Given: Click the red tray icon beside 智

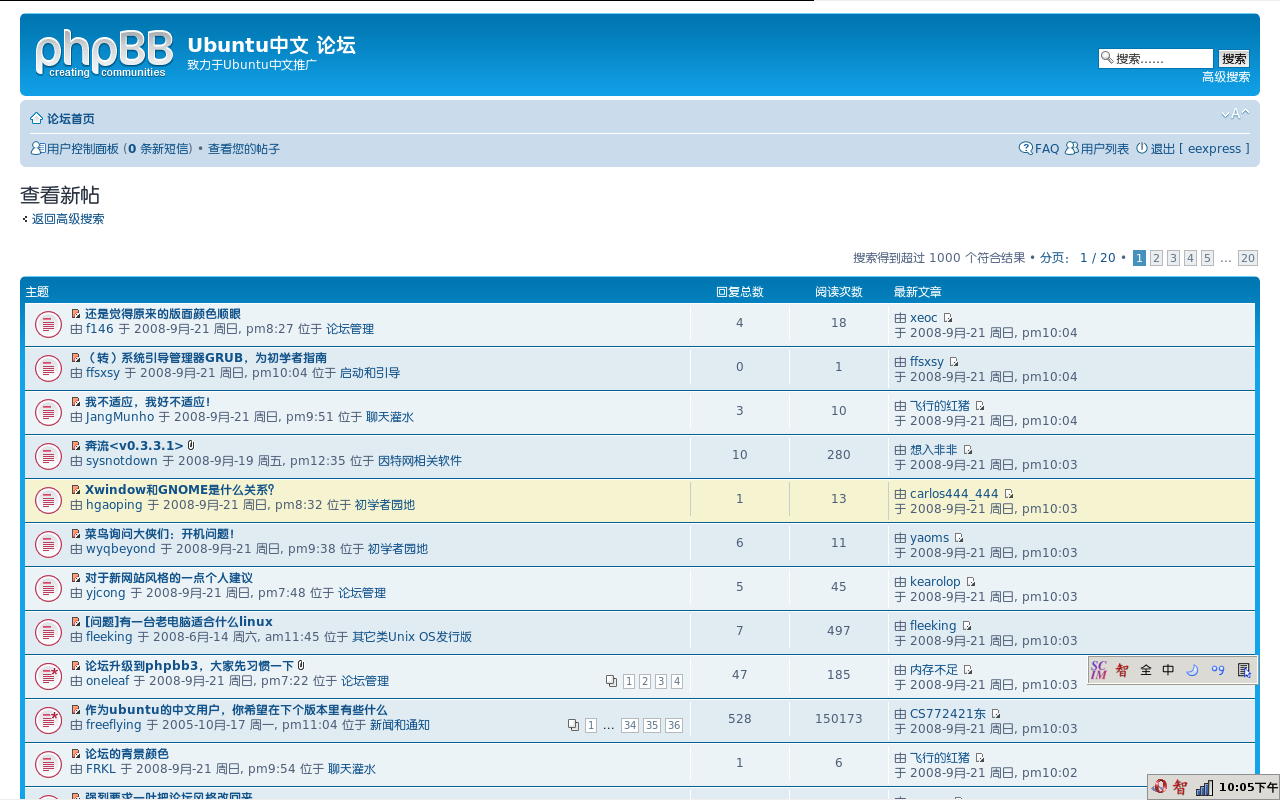Looking at the screenshot, I should pyautogui.click(x=1159, y=787).
